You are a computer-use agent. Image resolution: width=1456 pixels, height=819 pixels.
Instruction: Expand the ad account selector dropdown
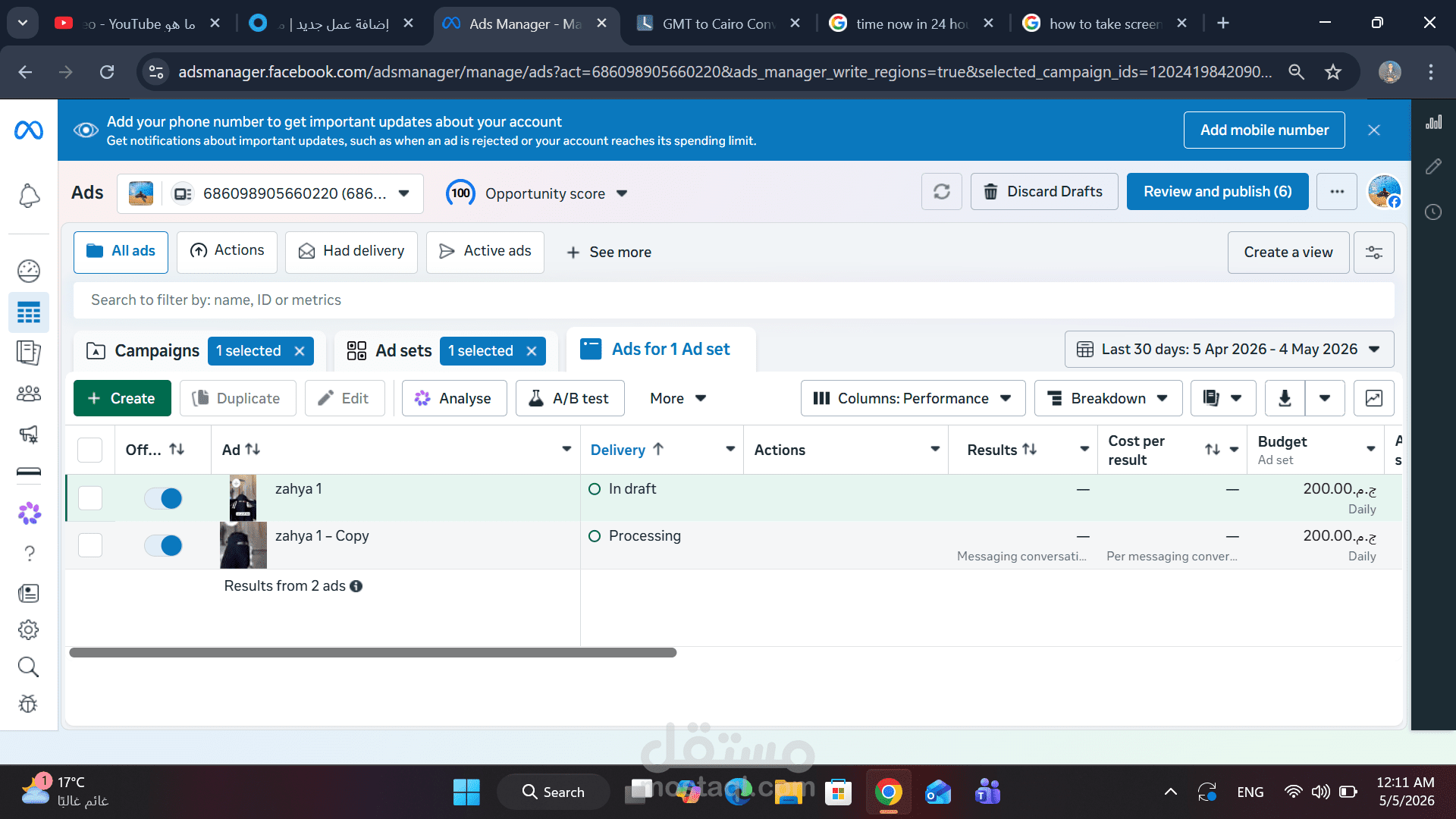coord(404,193)
